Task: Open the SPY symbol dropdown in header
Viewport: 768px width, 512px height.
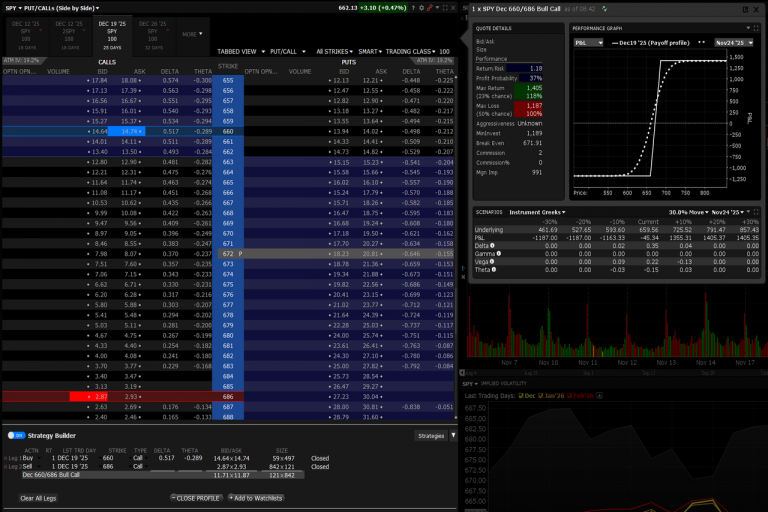Action: click(13, 8)
